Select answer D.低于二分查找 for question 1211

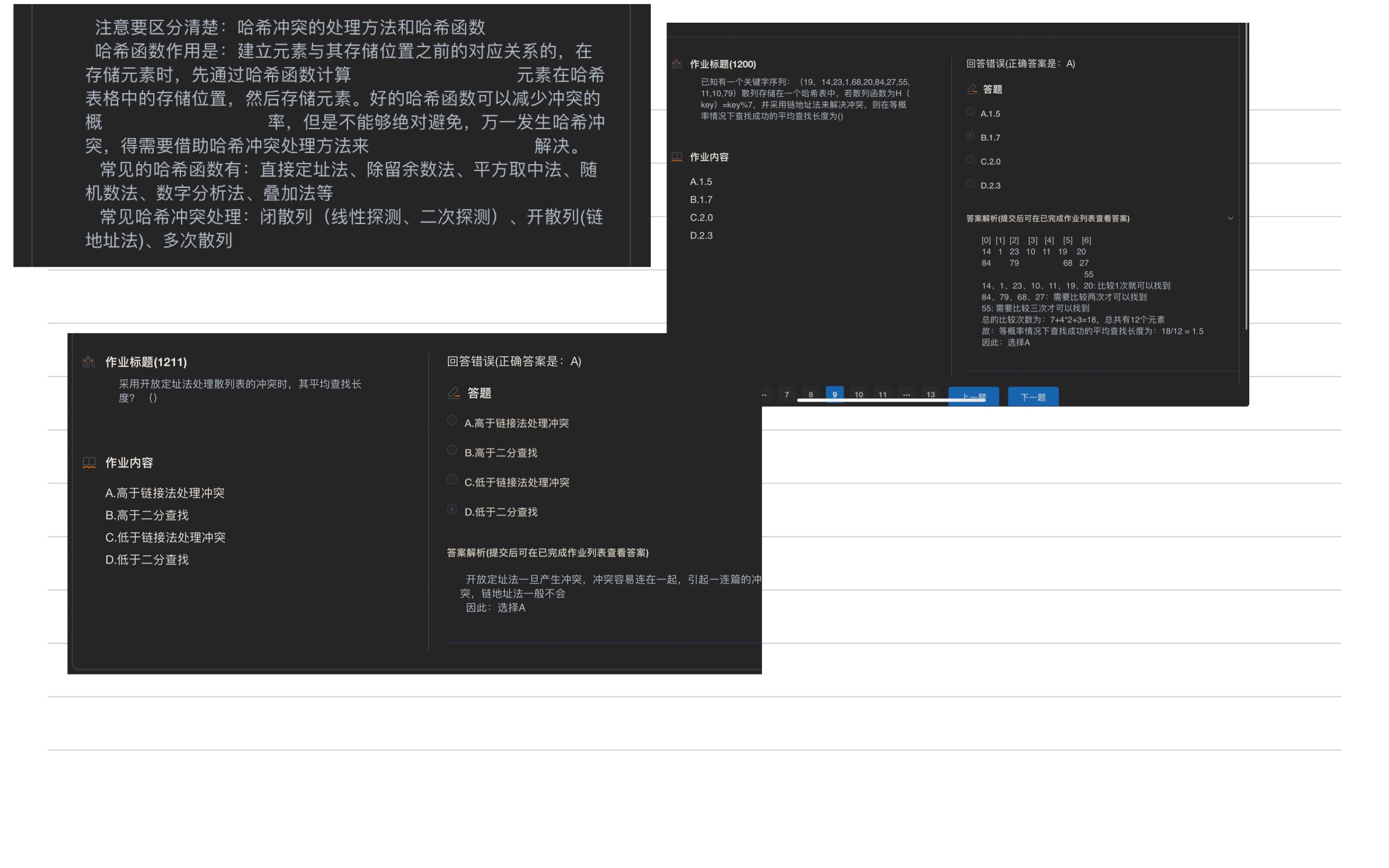[452, 509]
